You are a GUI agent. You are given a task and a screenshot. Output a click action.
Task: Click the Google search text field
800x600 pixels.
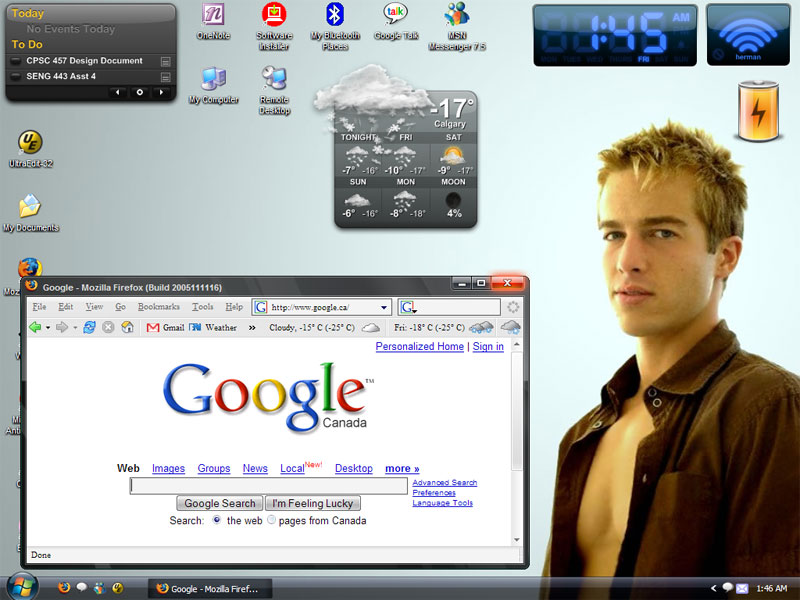(268, 486)
